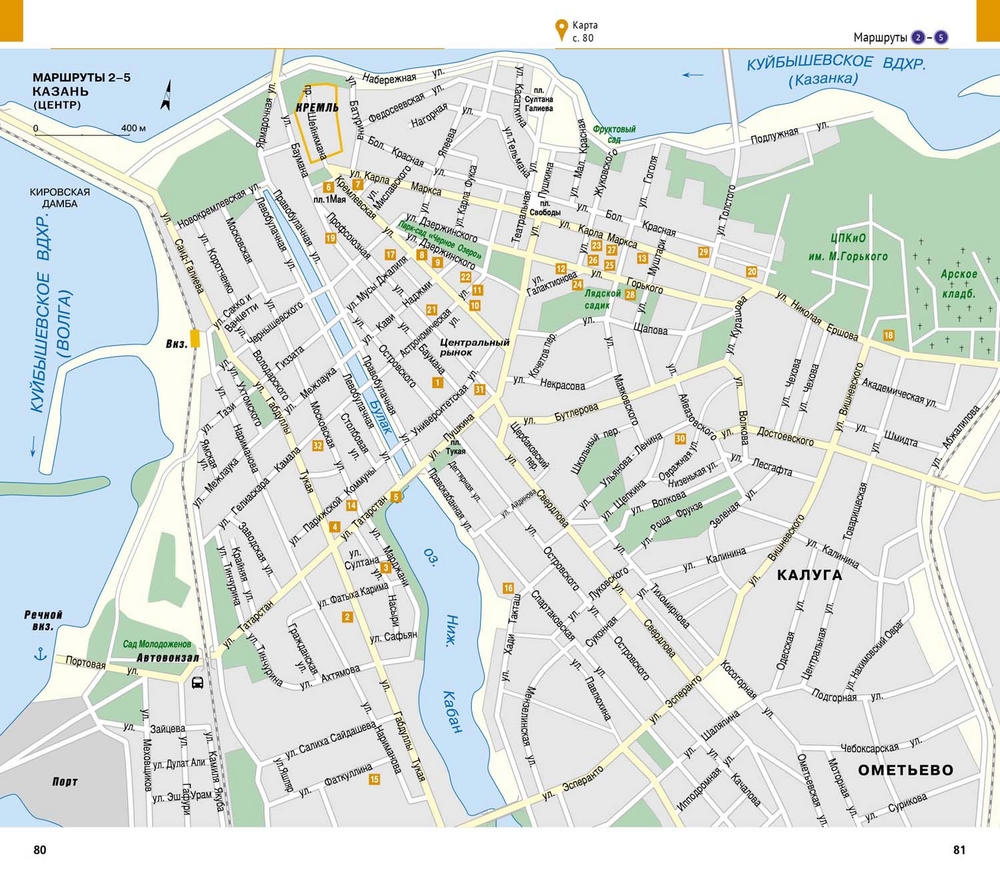Select the yellow railway station marker beside Вкз.

196,339
